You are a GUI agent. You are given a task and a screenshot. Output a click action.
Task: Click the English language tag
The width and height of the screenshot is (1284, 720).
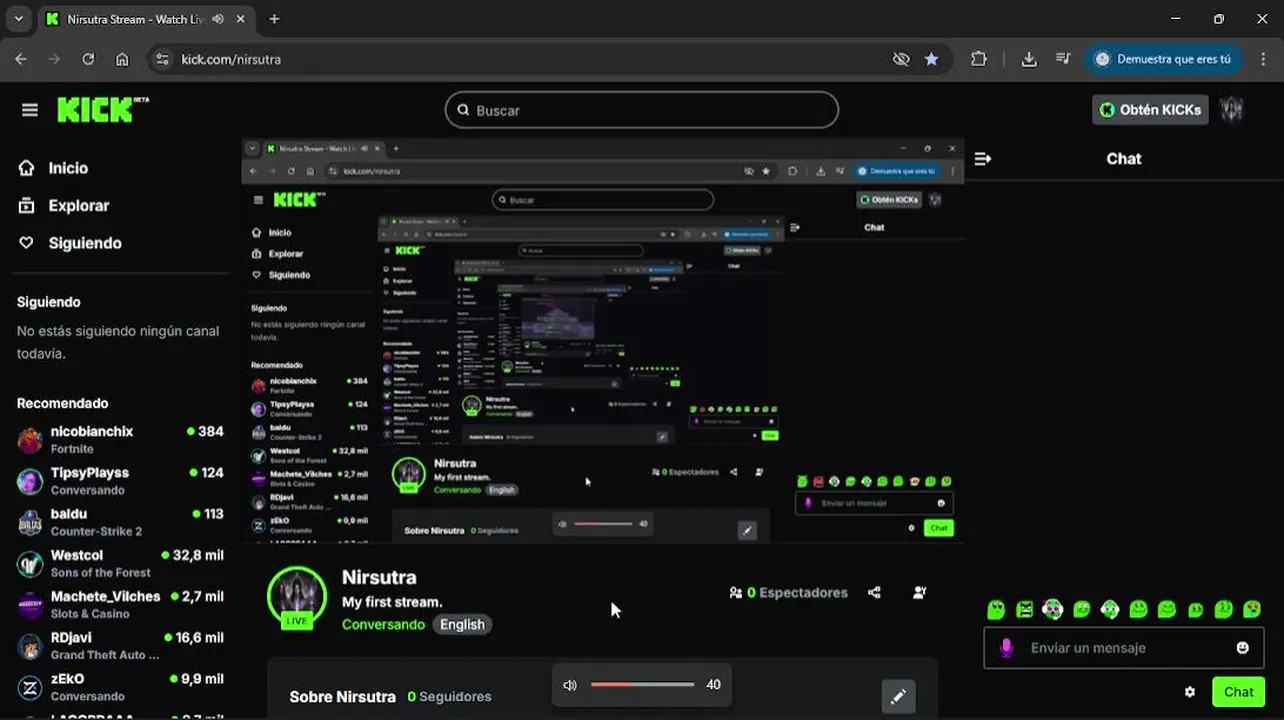tap(462, 624)
